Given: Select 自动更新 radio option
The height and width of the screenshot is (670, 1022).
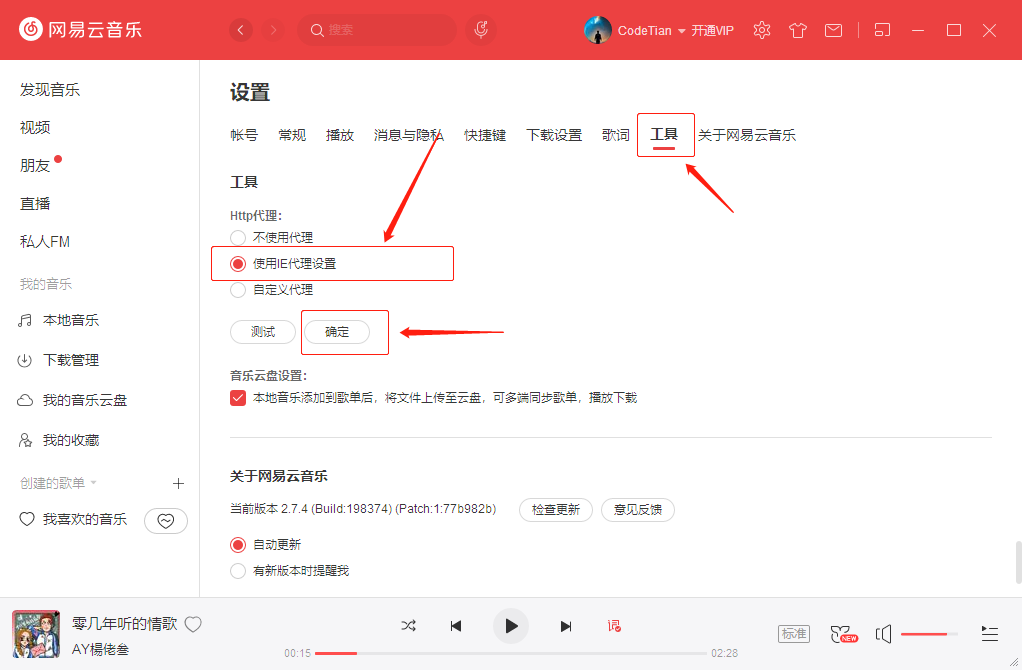Looking at the screenshot, I should [x=238, y=545].
